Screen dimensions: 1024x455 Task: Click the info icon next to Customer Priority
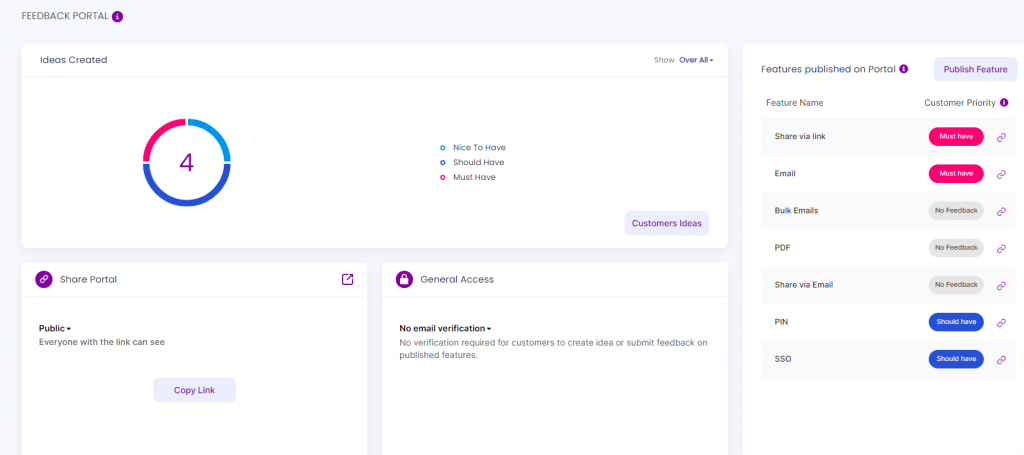[1004, 102]
